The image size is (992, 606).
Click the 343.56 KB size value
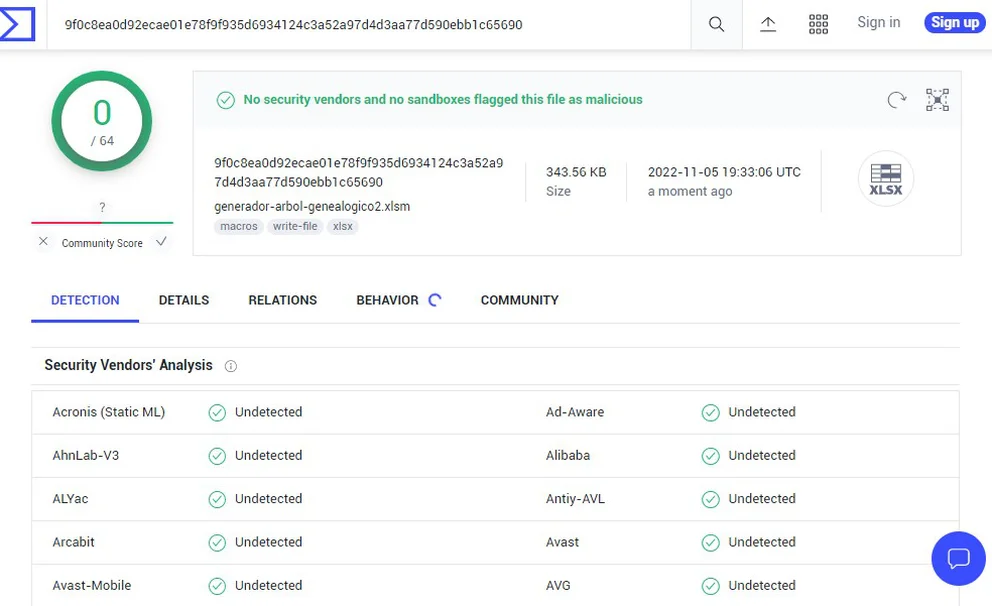(x=576, y=172)
